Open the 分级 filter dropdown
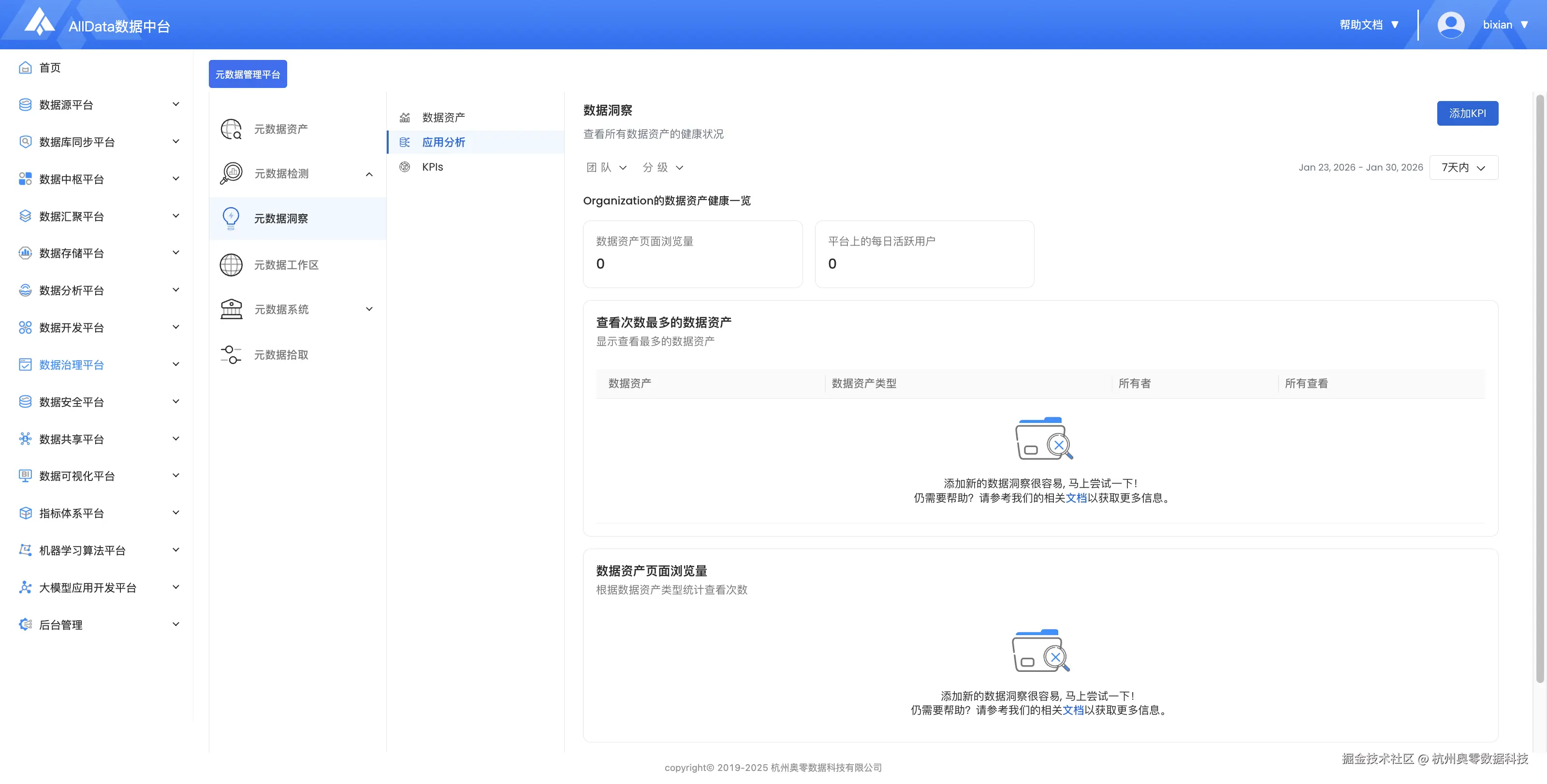Screen dimensions: 1547x784 (662, 168)
